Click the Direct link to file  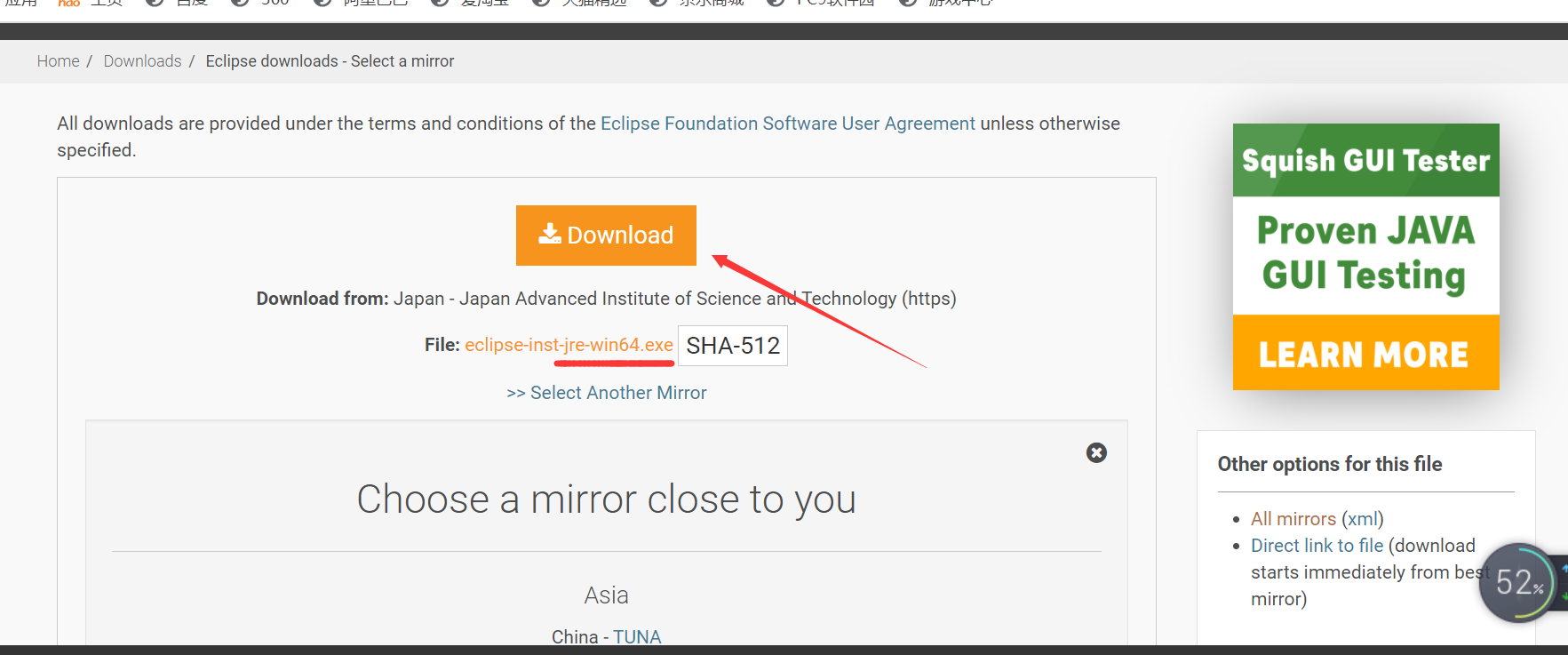[x=1317, y=546]
